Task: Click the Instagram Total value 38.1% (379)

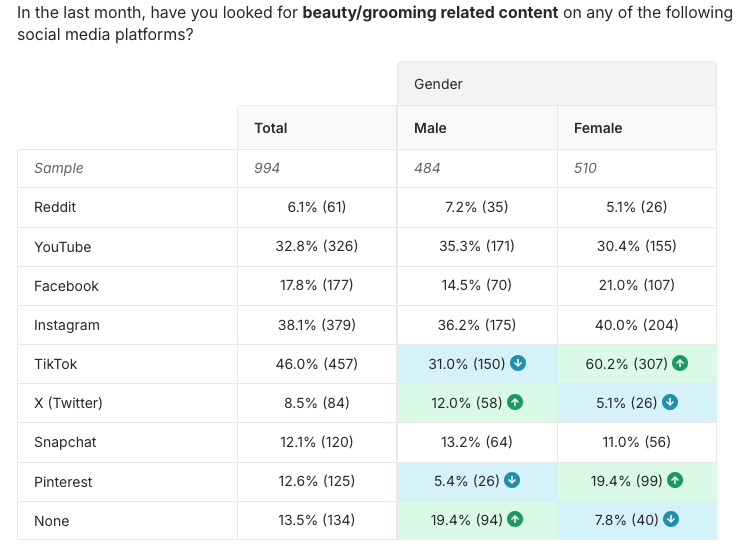Action: [x=317, y=325]
